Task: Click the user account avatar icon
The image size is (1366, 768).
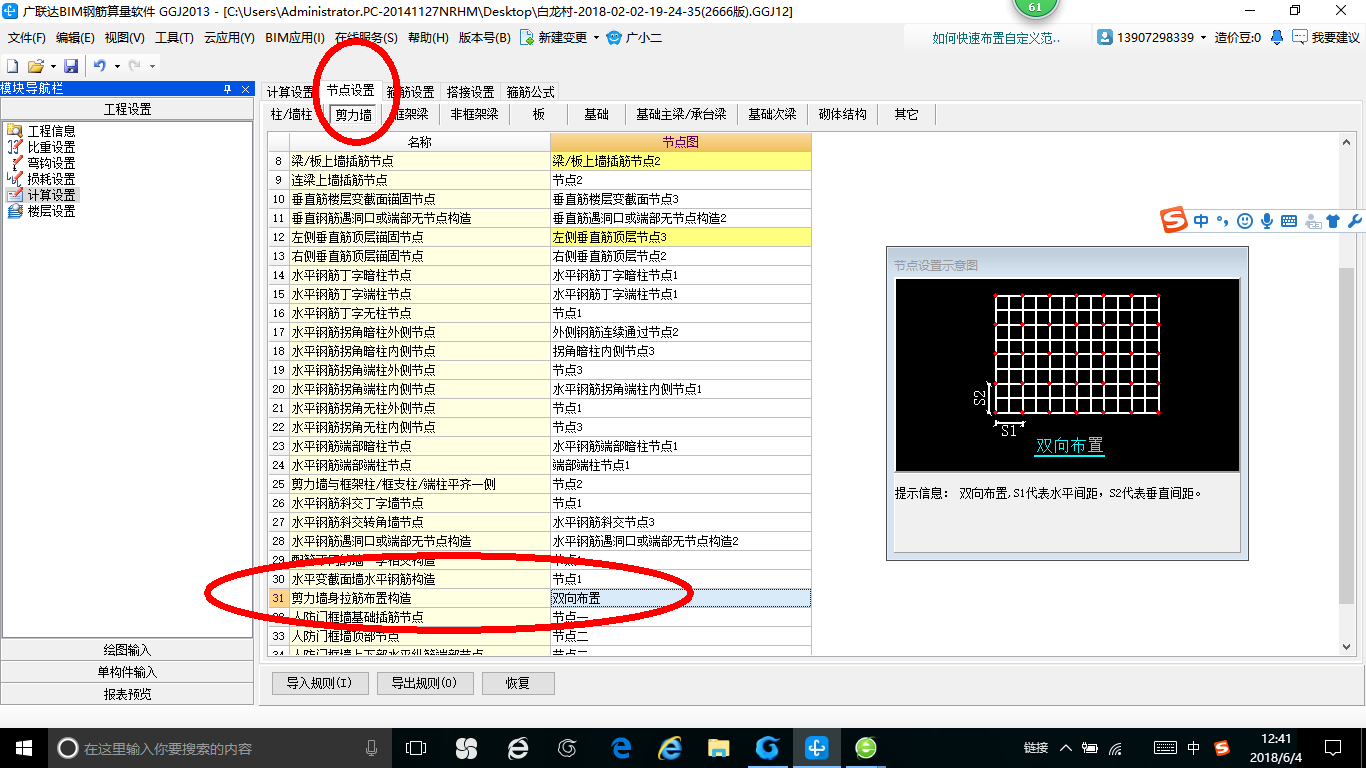Action: 1105,37
